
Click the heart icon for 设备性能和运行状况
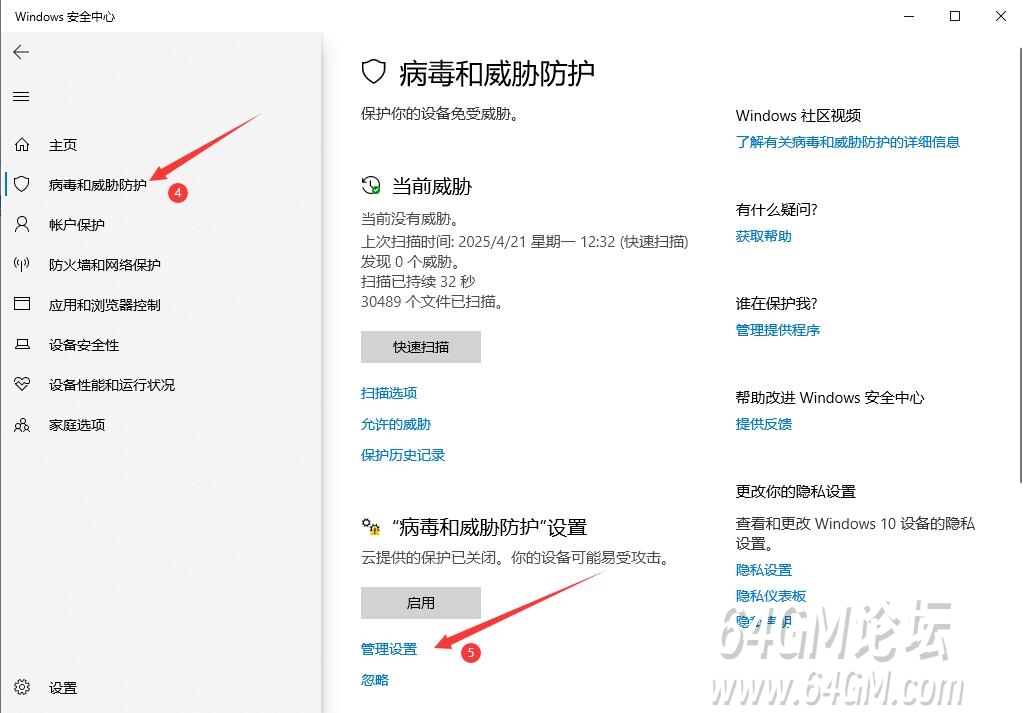pos(22,384)
